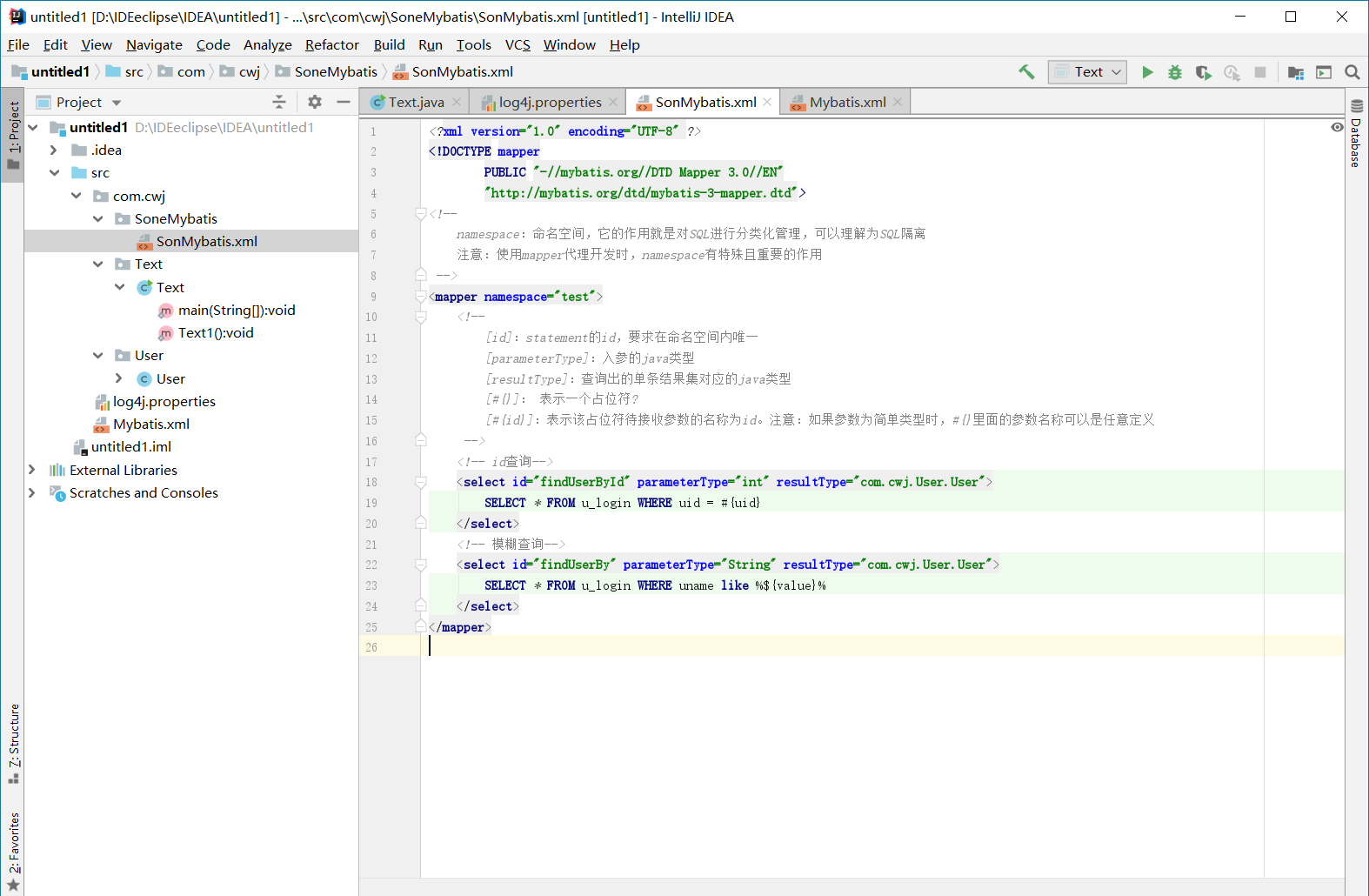Run with coverage icon

(1204, 72)
